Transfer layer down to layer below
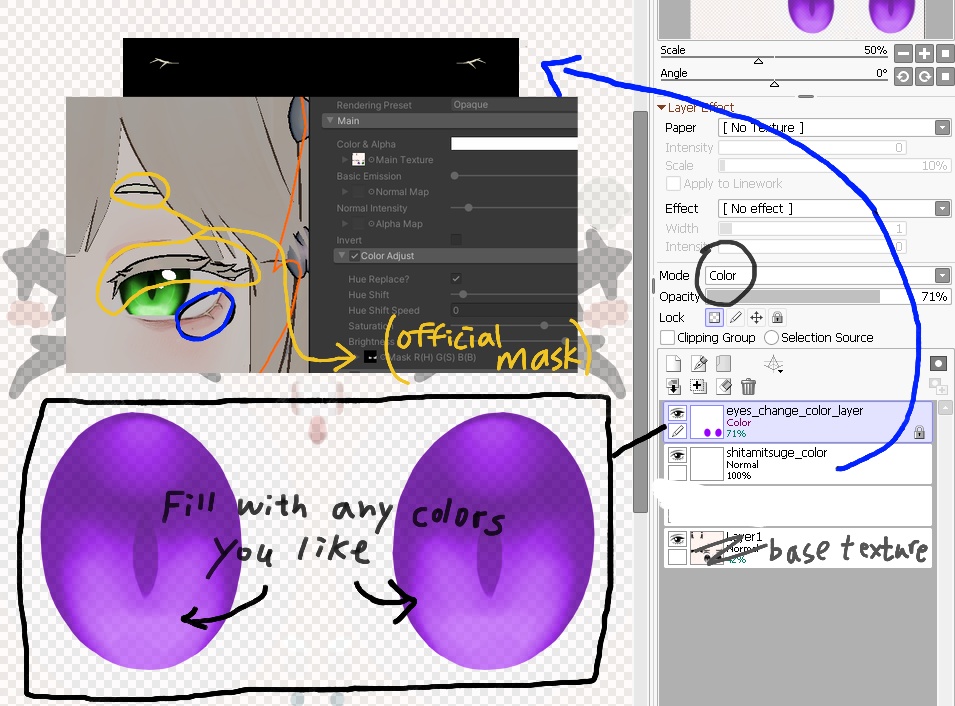Screen dimensions: 955x706 [674, 387]
